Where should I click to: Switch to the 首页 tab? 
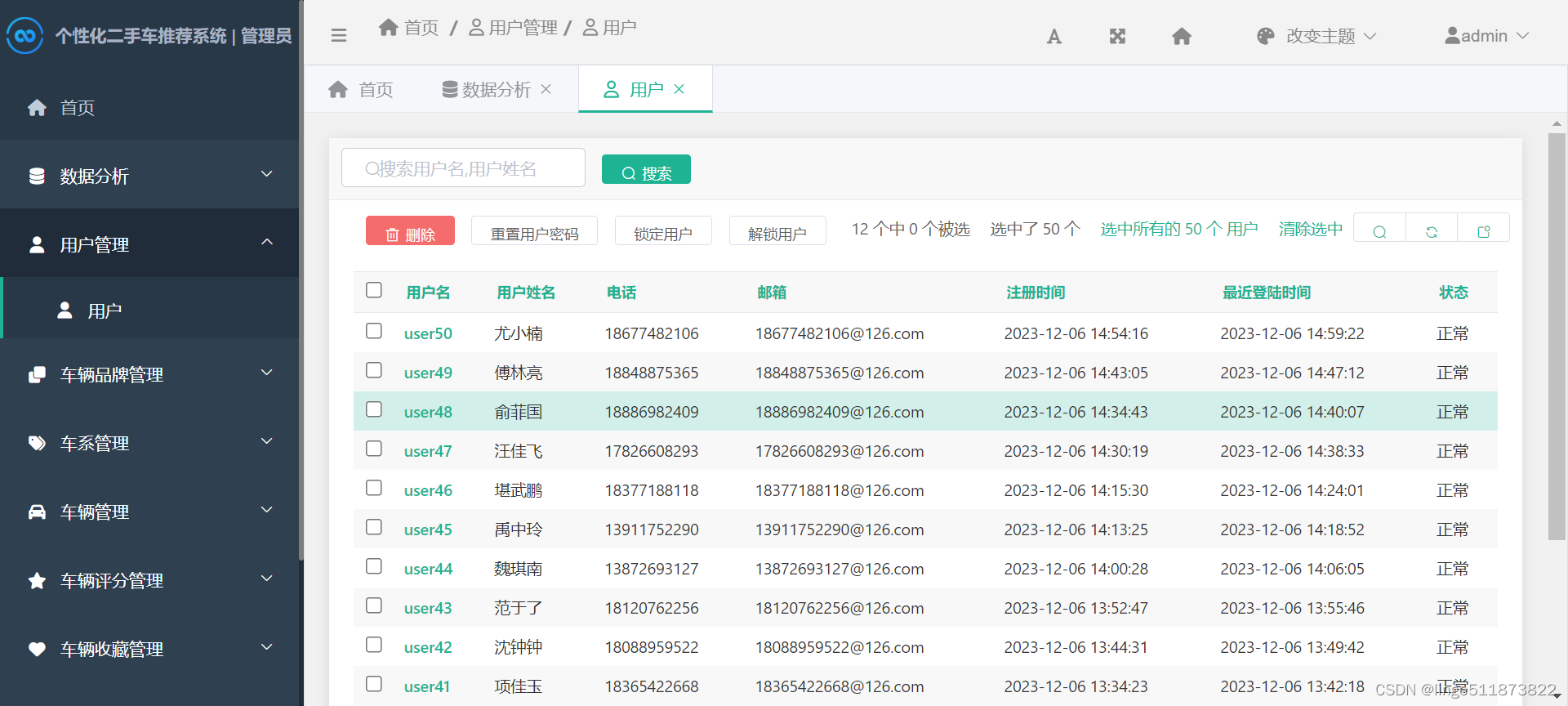click(x=360, y=89)
